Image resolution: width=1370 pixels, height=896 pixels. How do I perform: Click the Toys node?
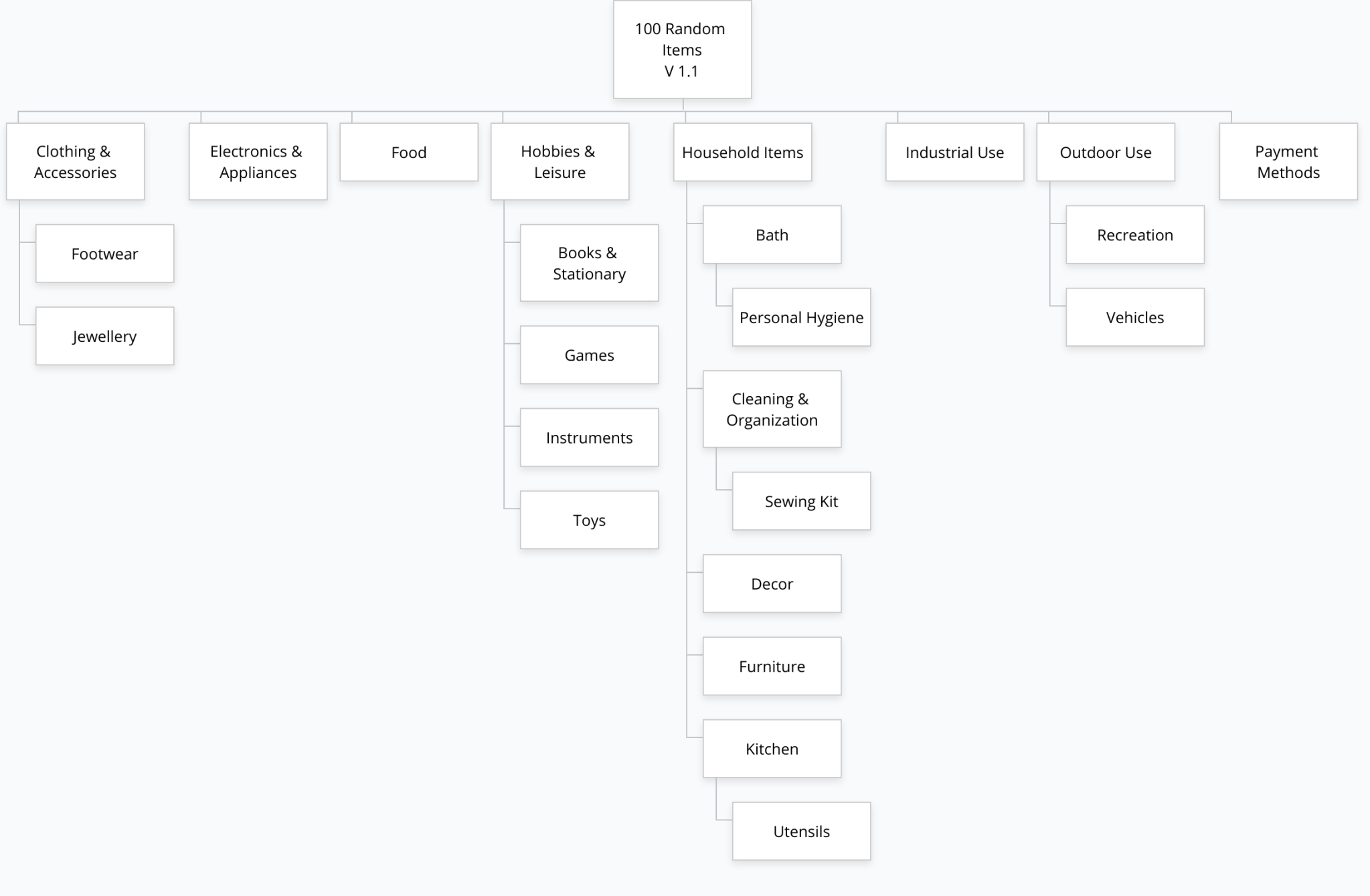[x=589, y=520]
